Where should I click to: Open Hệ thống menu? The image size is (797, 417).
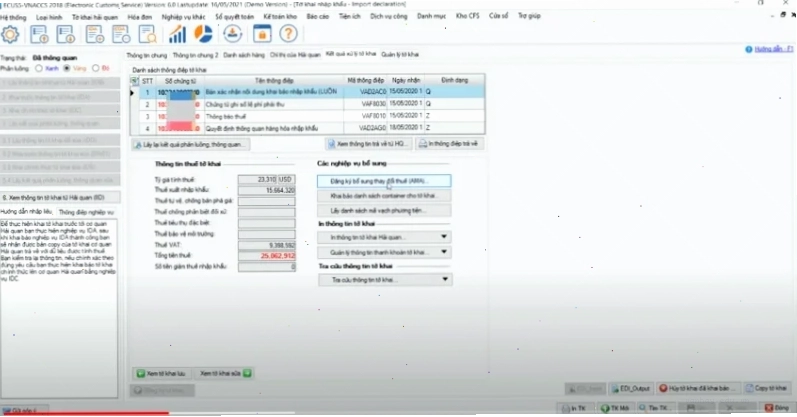13,17
